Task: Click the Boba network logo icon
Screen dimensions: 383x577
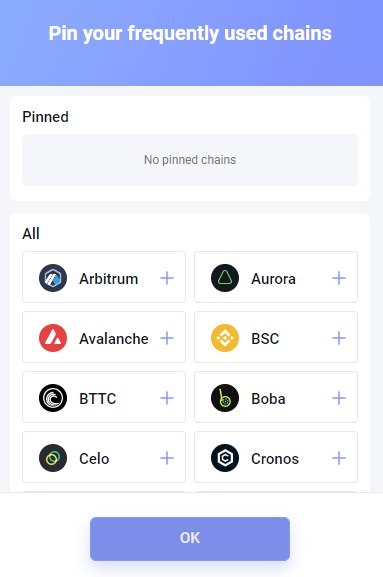Action: tap(225, 398)
